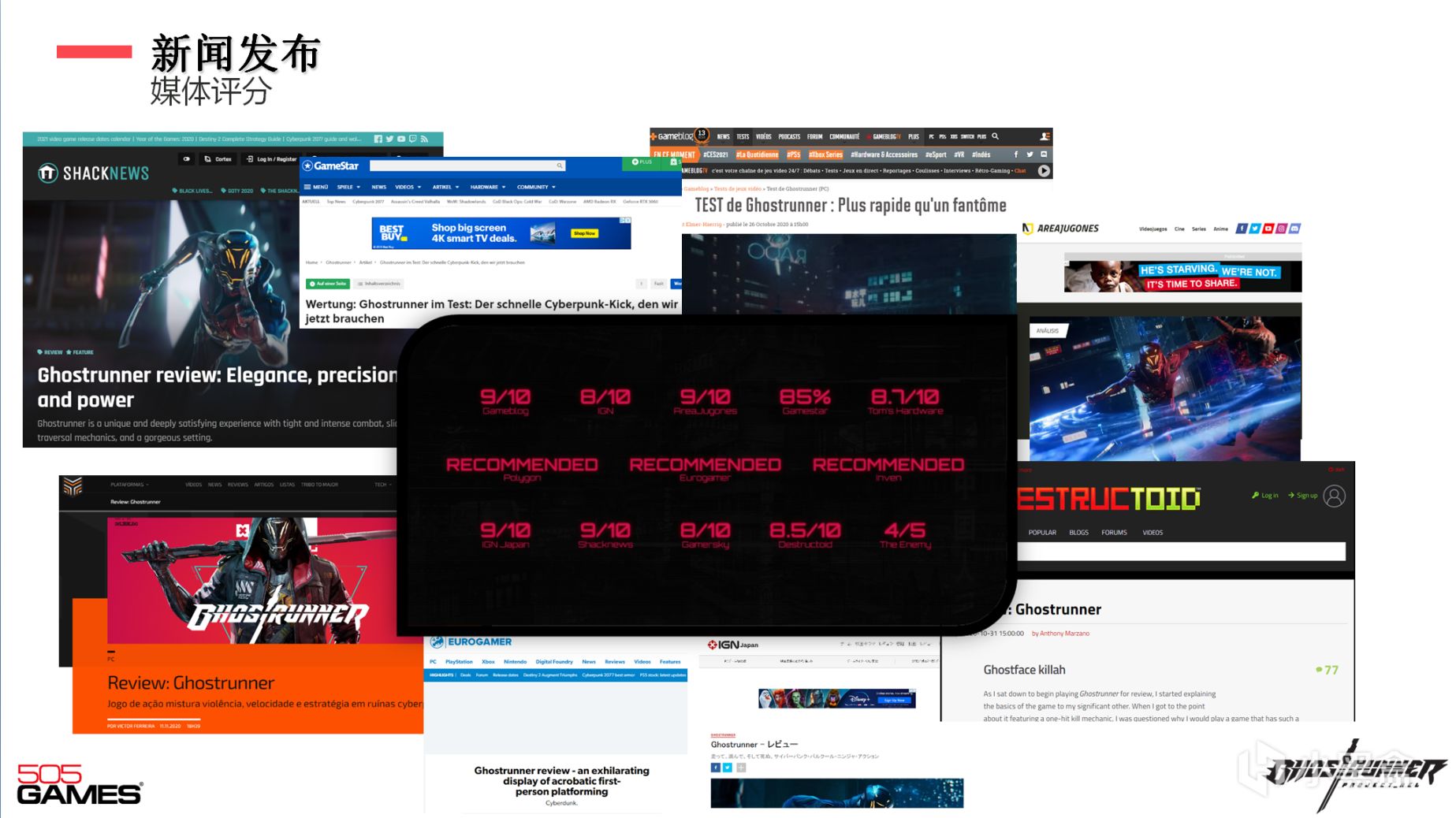Click Log in on Destructoid

1265,496
